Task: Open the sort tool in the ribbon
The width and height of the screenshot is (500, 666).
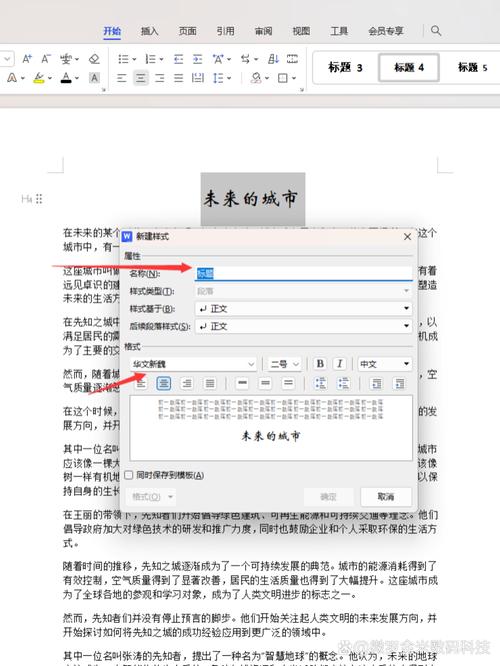Action: (273, 59)
